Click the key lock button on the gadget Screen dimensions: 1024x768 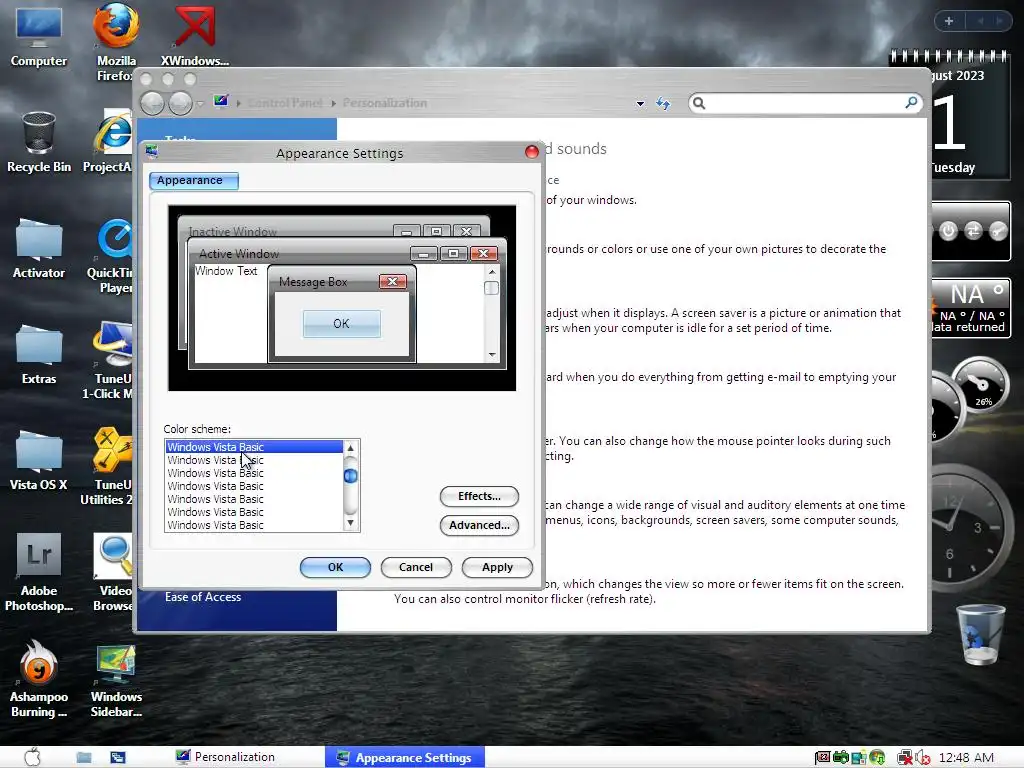[x=998, y=231]
